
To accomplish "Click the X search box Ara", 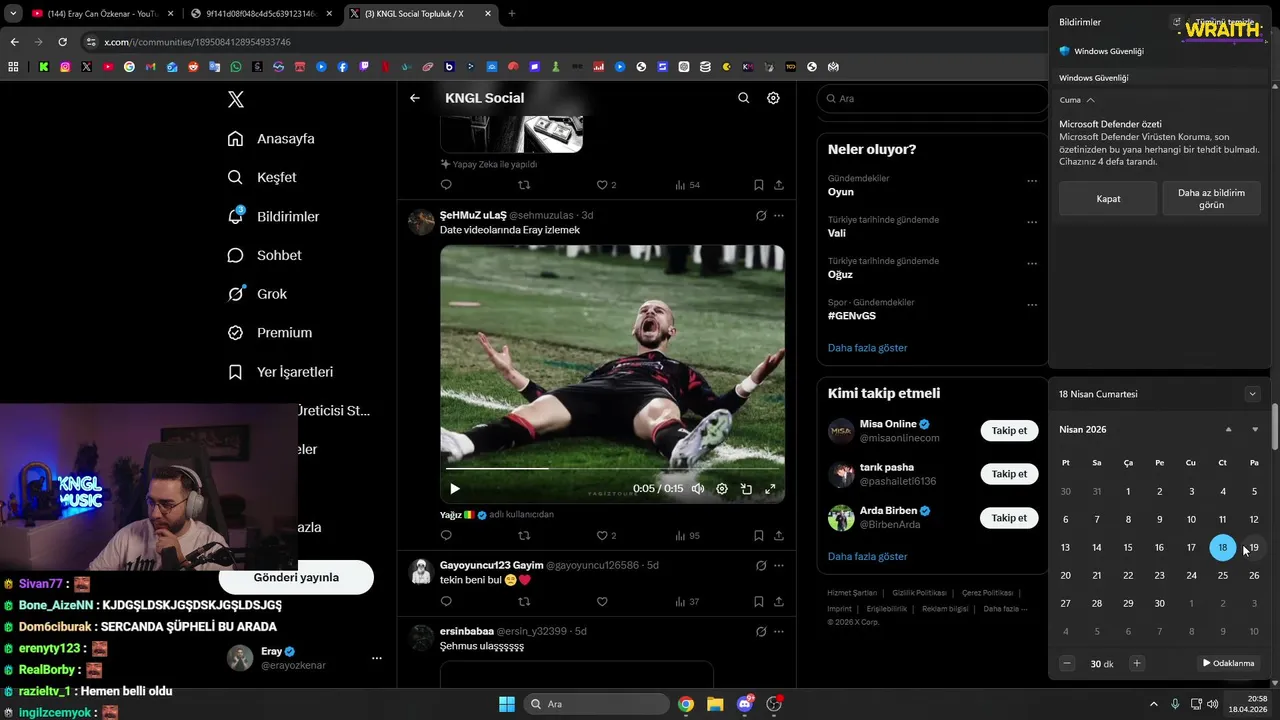I will tap(932, 99).
